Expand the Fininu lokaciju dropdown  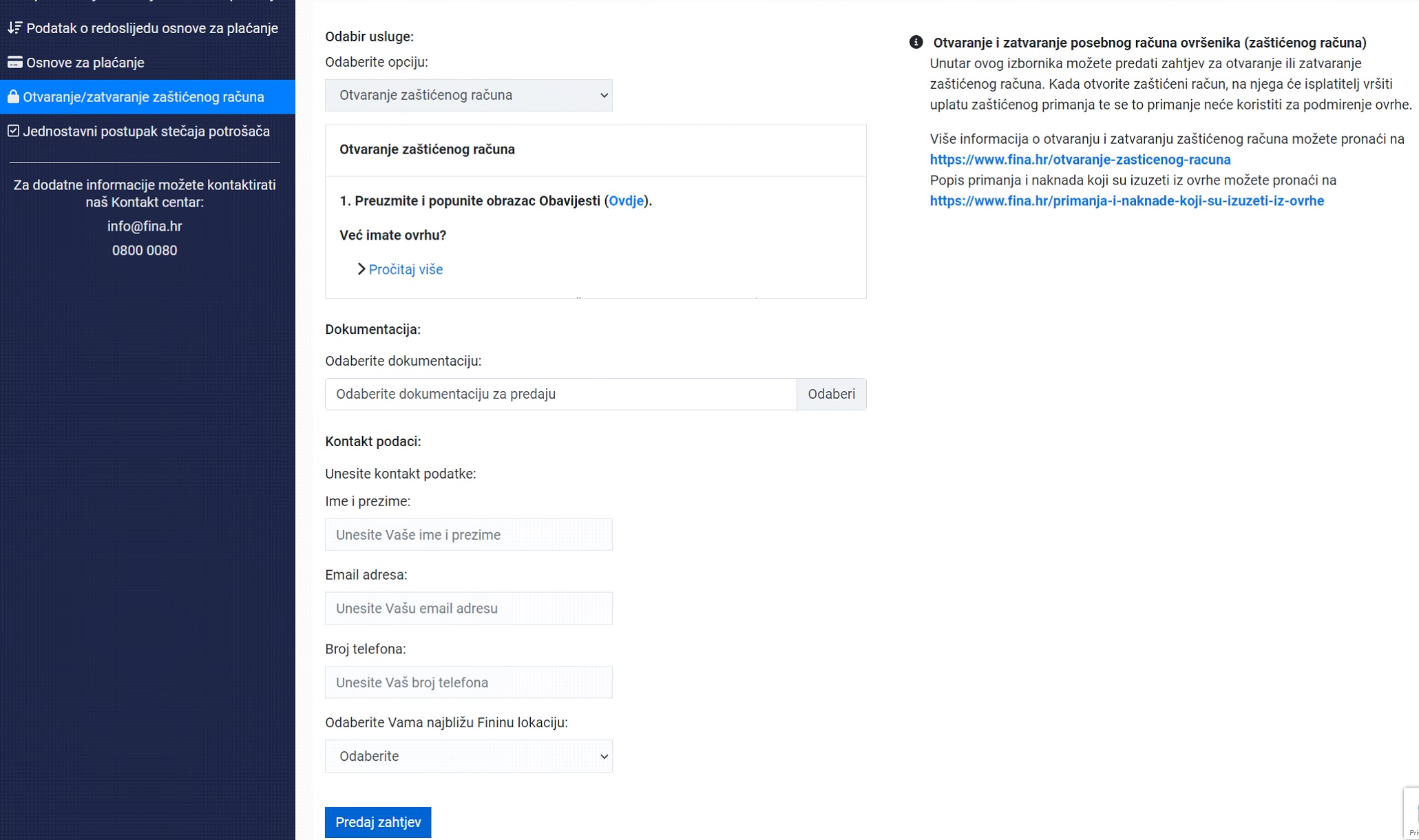[x=468, y=756]
